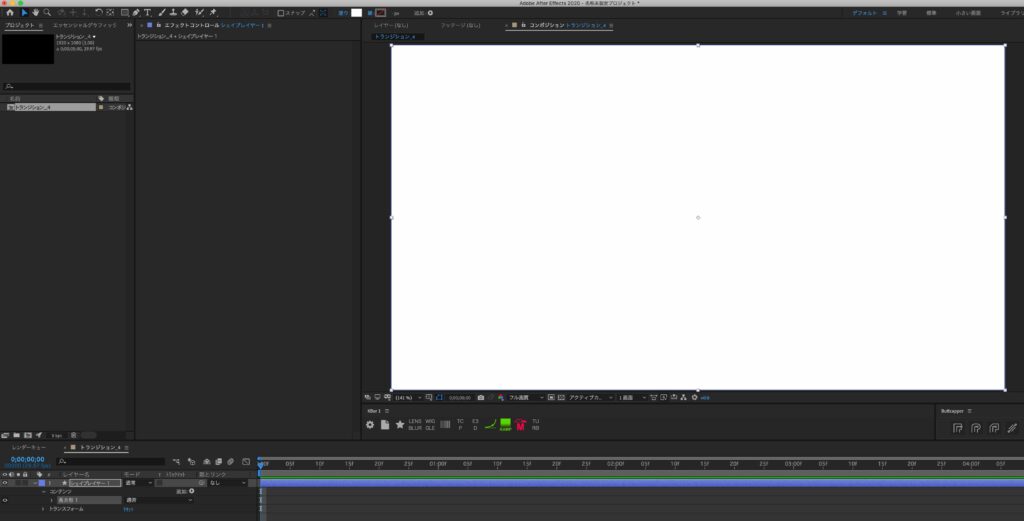Viewport: 1024px width, 521px height.
Task: Click the slash-shaped Buttcapper icon
Action: (1012, 428)
